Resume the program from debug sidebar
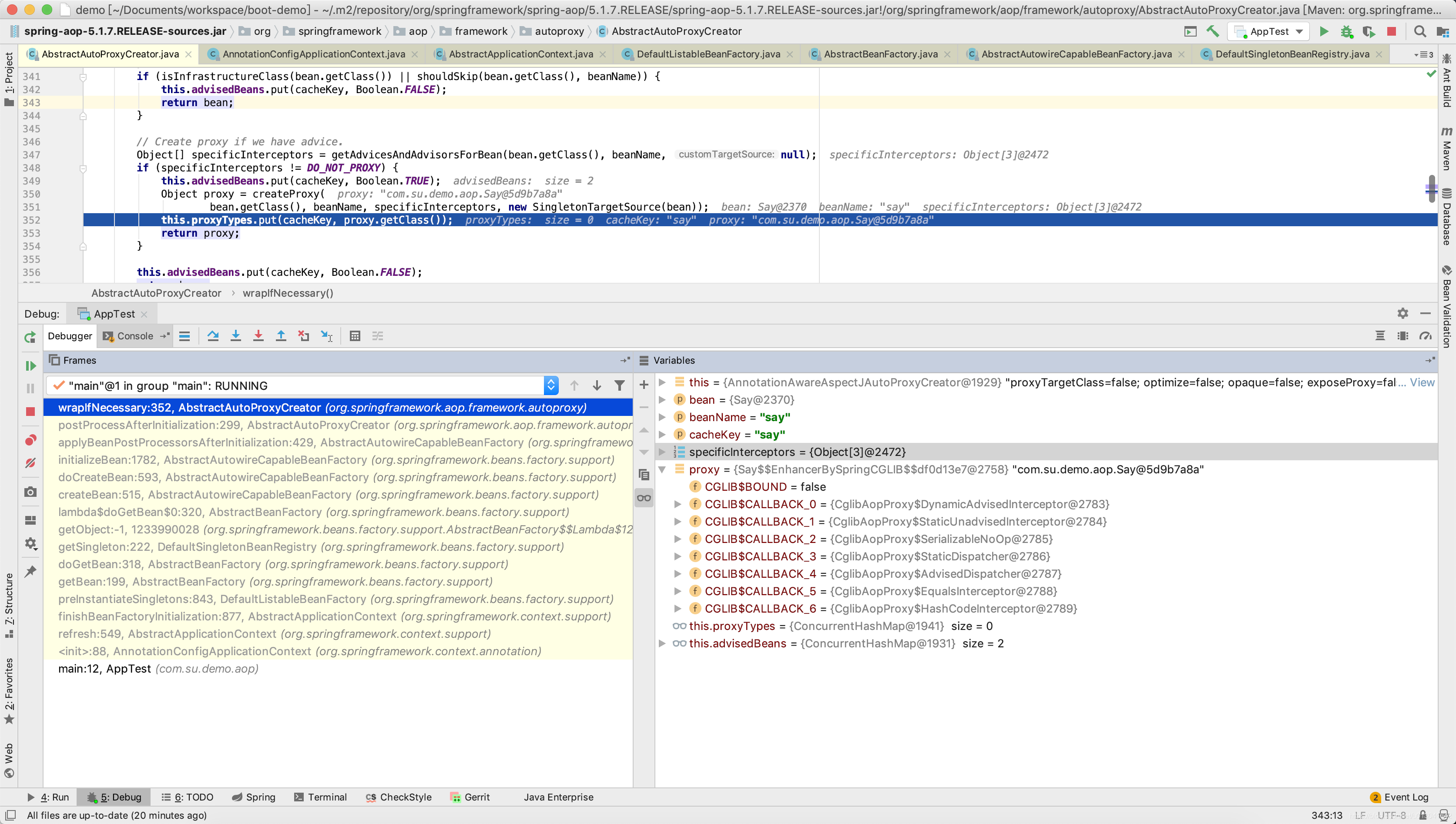Image resolution: width=1456 pixels, height=824 pixels. point(30,365)
